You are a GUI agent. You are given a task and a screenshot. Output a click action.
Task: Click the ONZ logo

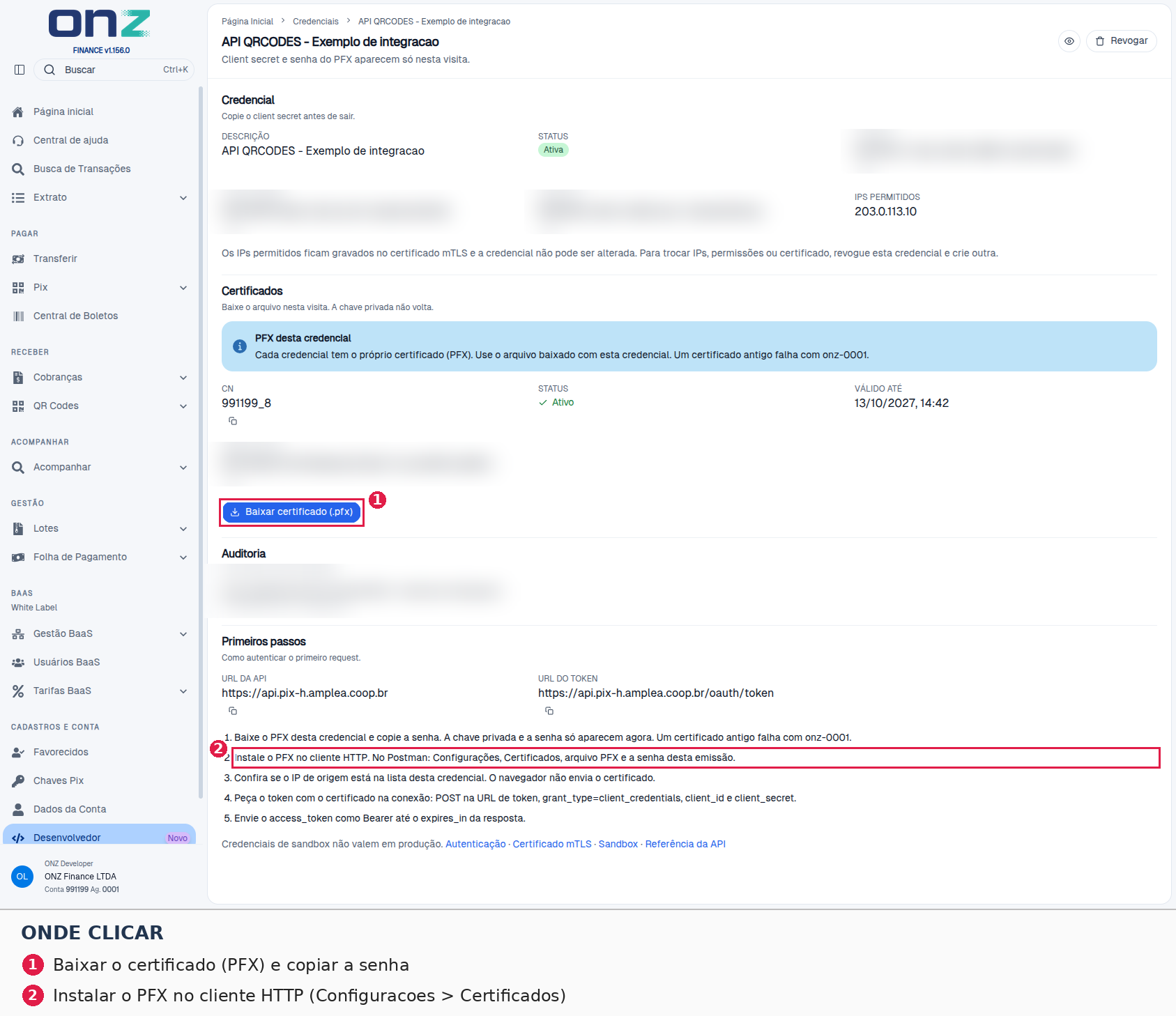[100, 24]
